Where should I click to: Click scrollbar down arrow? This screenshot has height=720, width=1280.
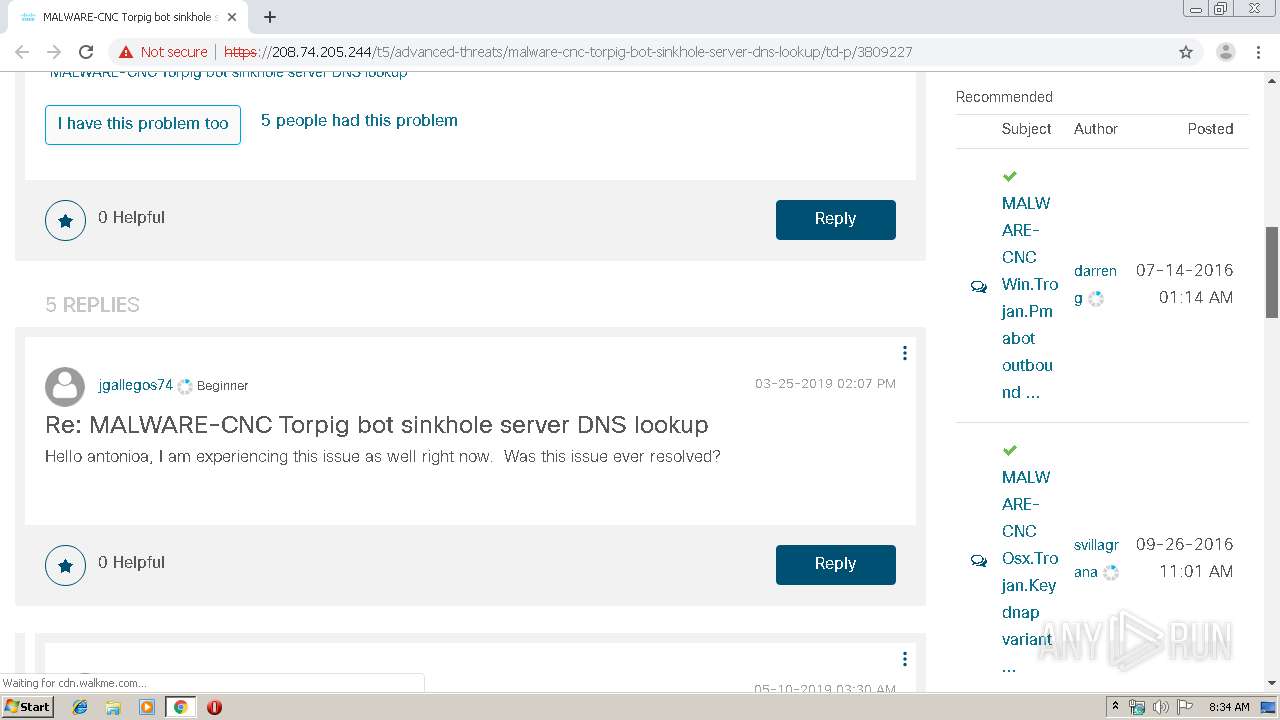click(1272, 683)
